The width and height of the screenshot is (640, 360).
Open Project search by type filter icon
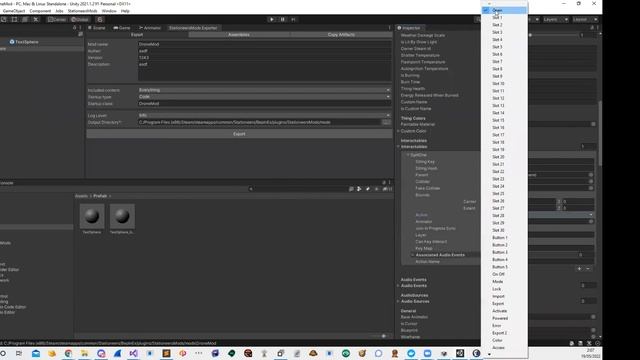(359, 189)
